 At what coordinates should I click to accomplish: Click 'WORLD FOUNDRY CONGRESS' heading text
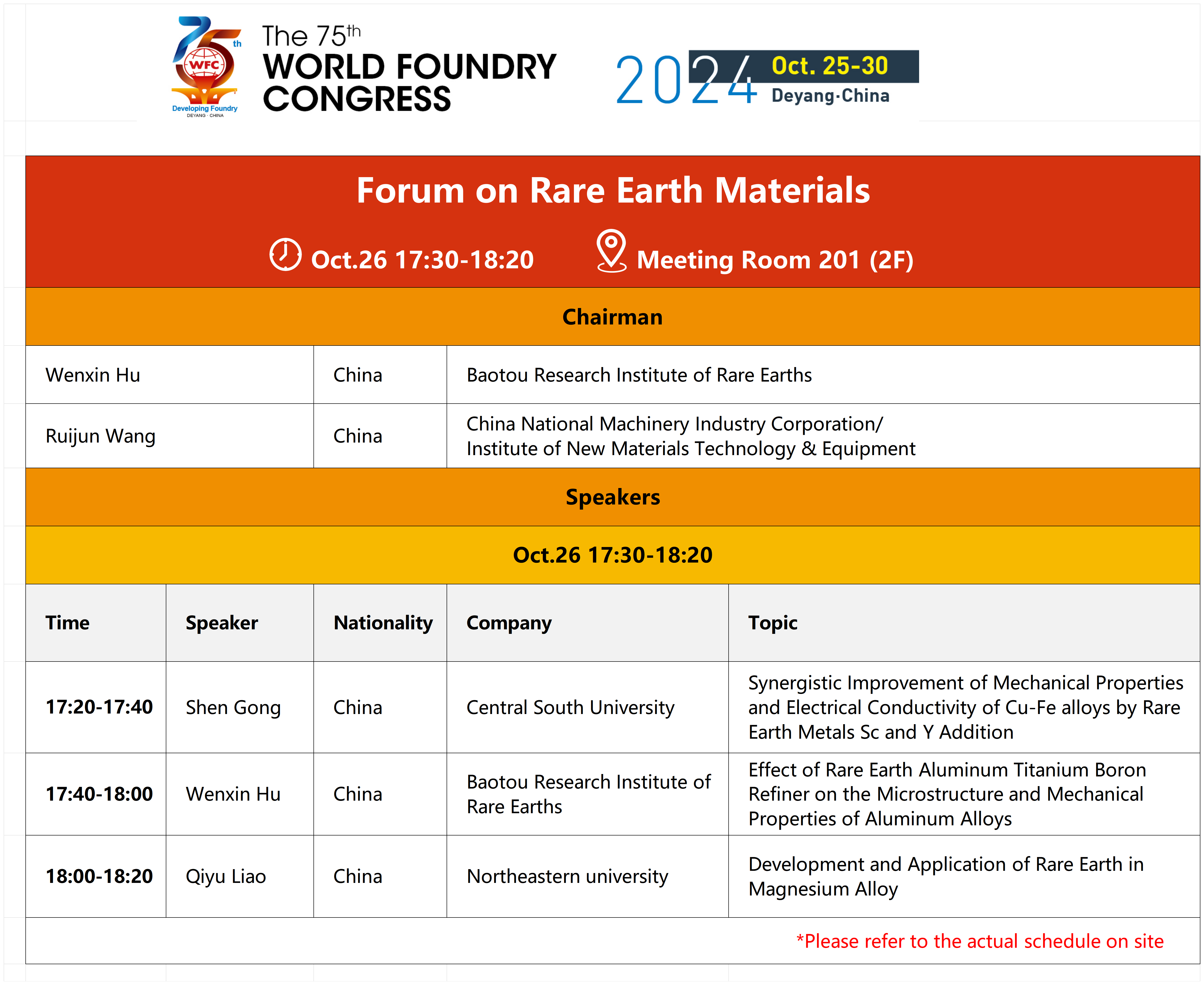[x=409, y=82]
